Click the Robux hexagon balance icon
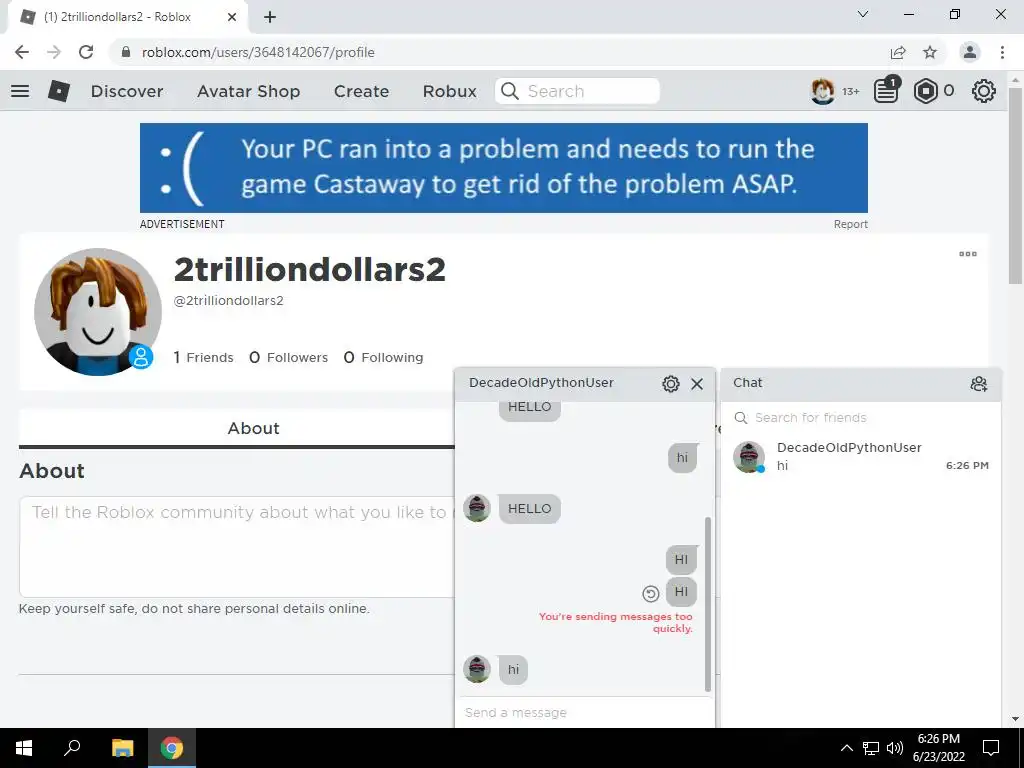Screen dimensions: 1024x768 (925, 91)
